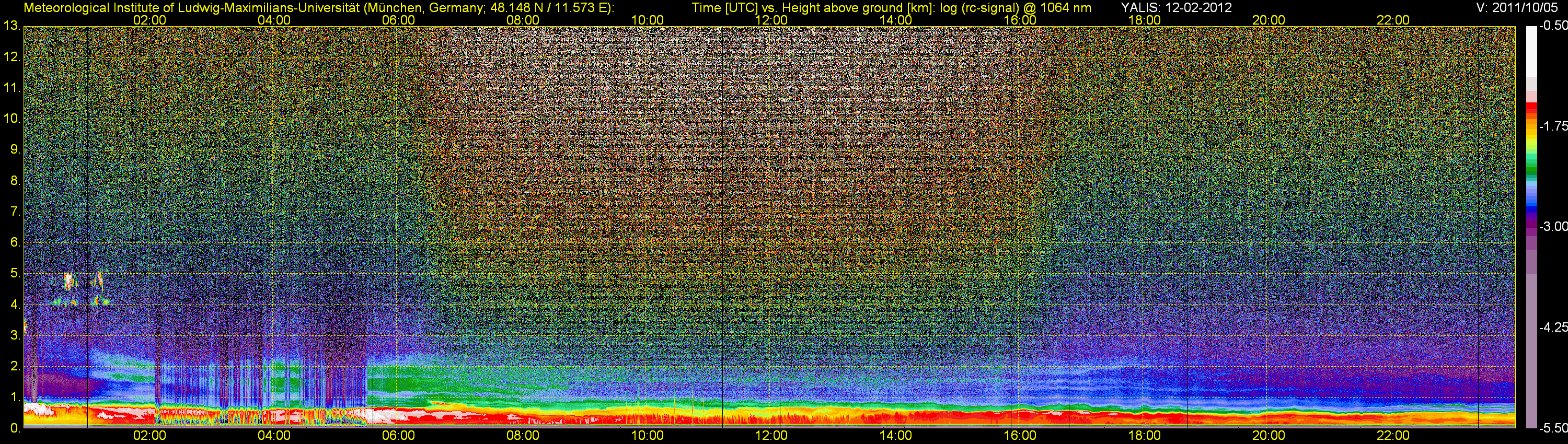
Task: Pick the 2 km height axis label
Action: [15, 366]
